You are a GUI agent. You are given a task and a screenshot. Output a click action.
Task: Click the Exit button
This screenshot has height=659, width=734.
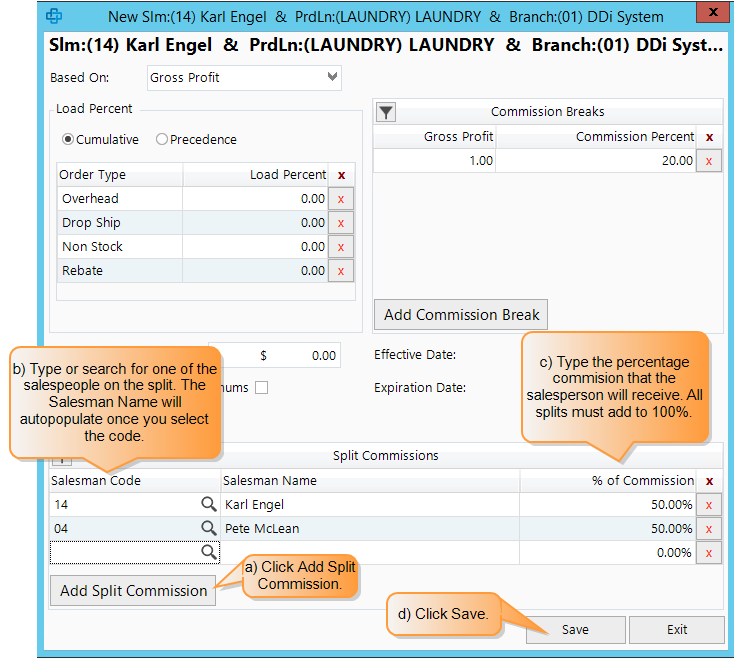click(677, 630)
